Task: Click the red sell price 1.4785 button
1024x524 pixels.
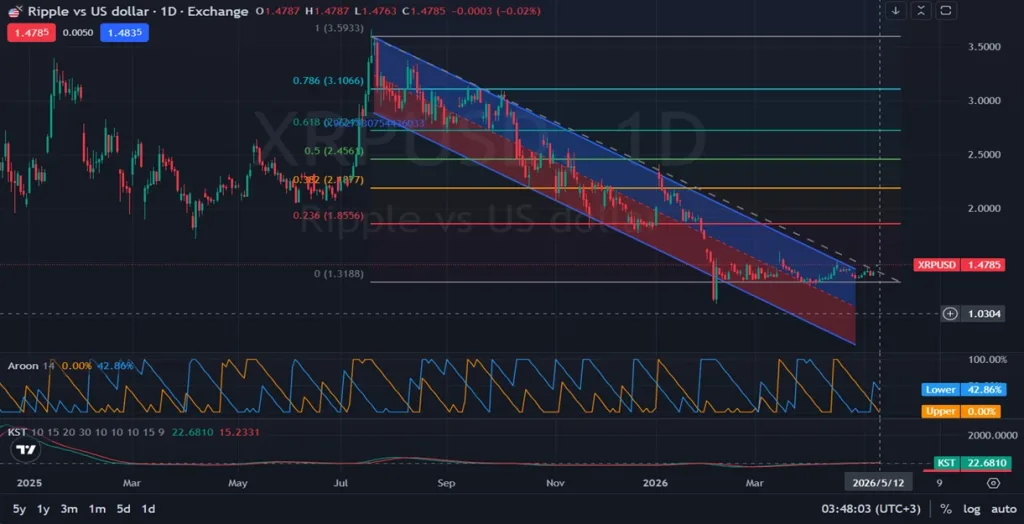Action: coord(31,33)
